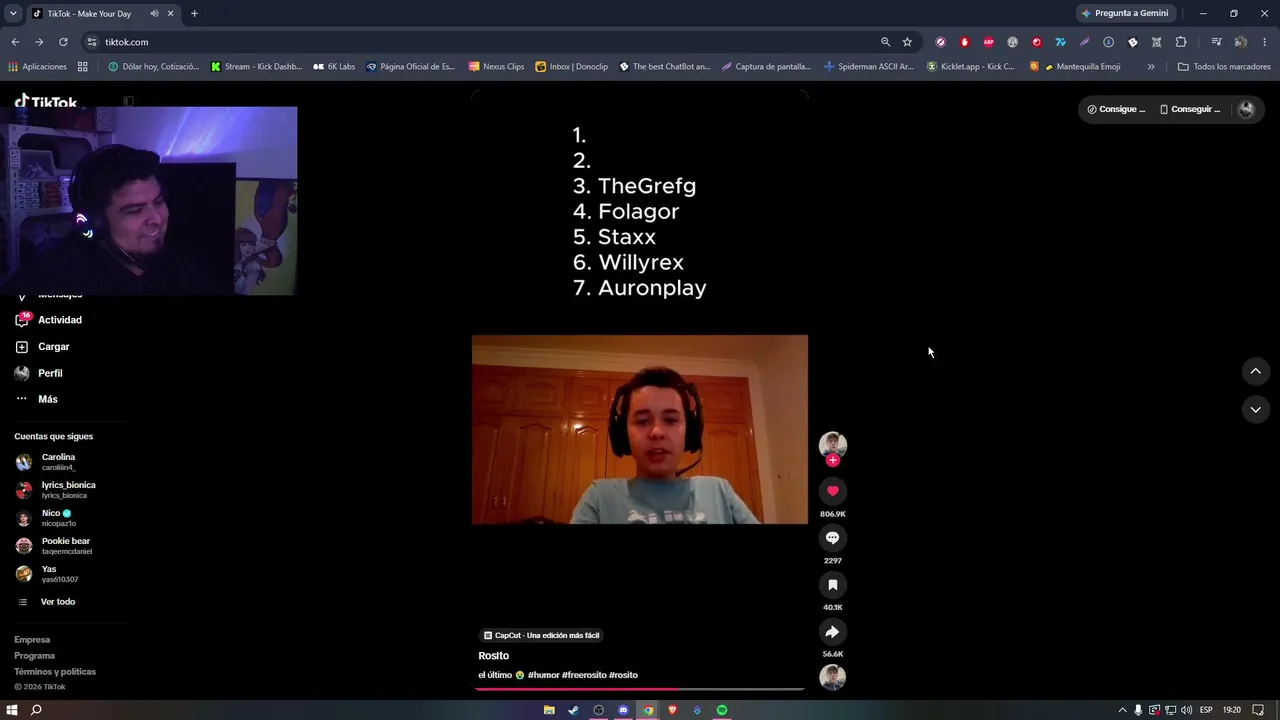Open the Rosito username under the video
This screenshot has width=1280, height=720.
coord(493,656)
